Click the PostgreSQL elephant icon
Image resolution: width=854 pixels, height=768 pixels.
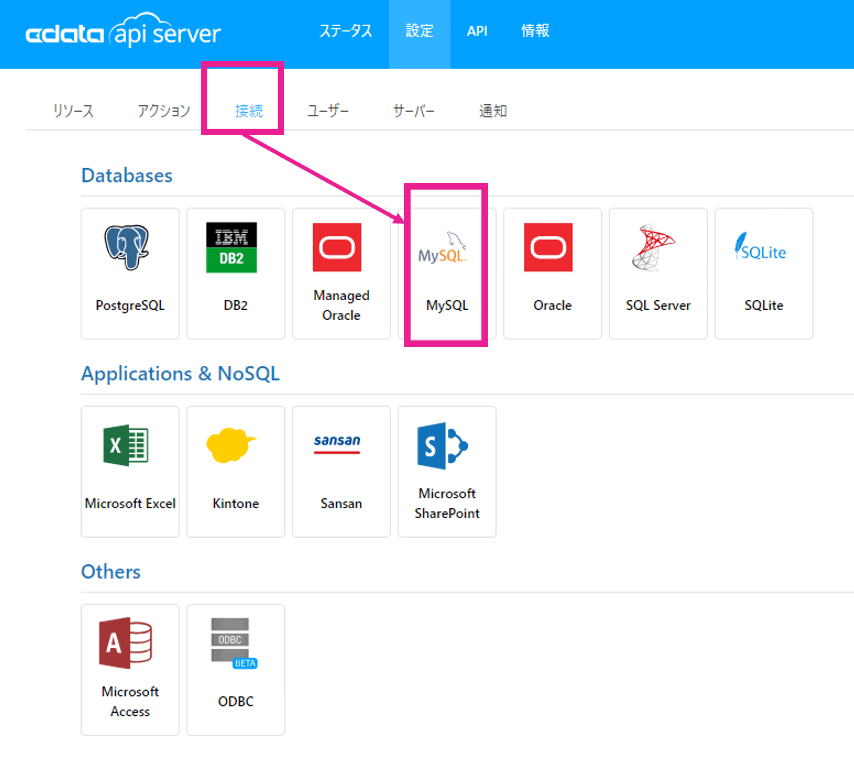[x=126, y=247]
